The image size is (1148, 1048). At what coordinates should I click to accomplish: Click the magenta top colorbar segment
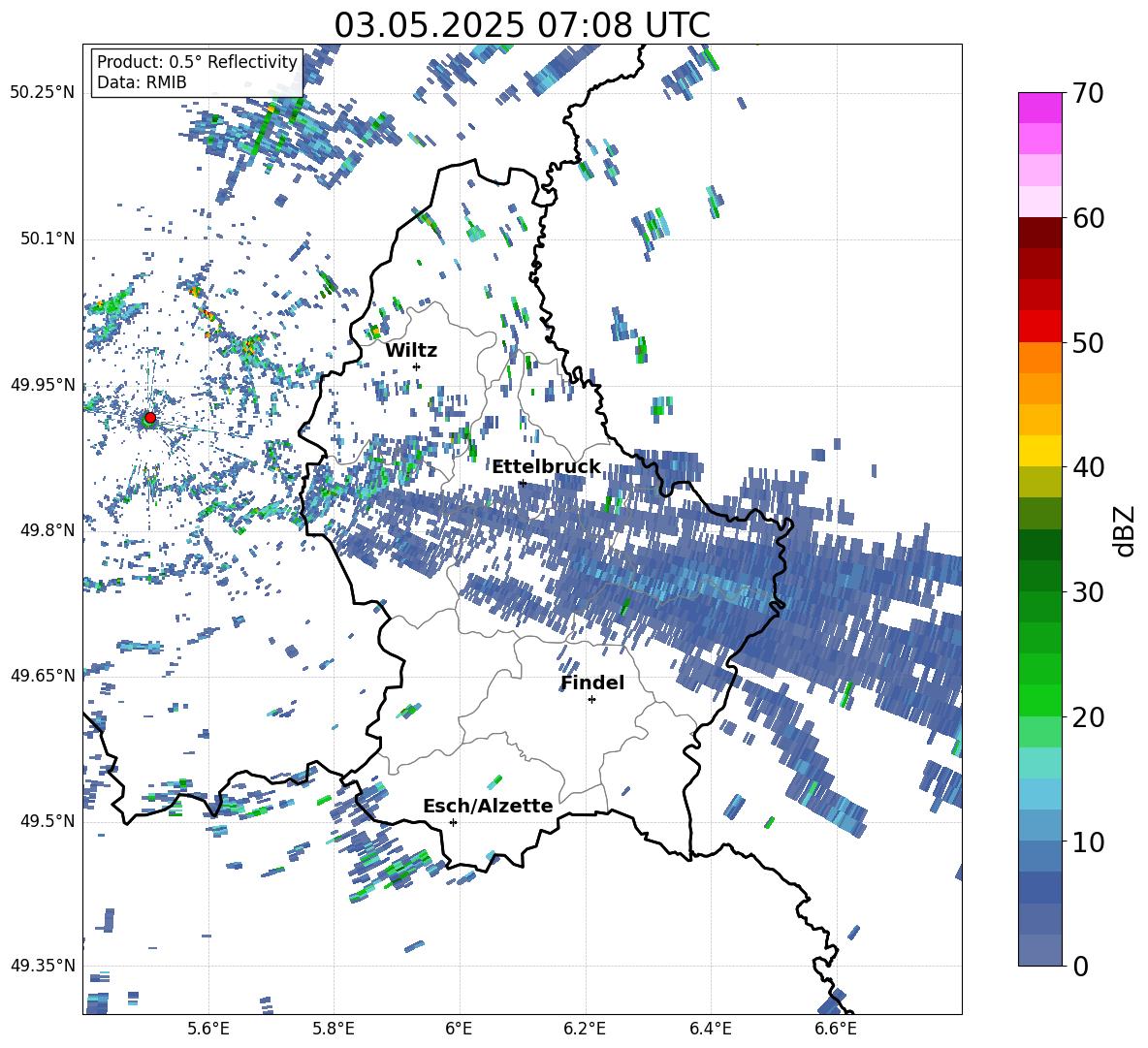pos(1039,108)
